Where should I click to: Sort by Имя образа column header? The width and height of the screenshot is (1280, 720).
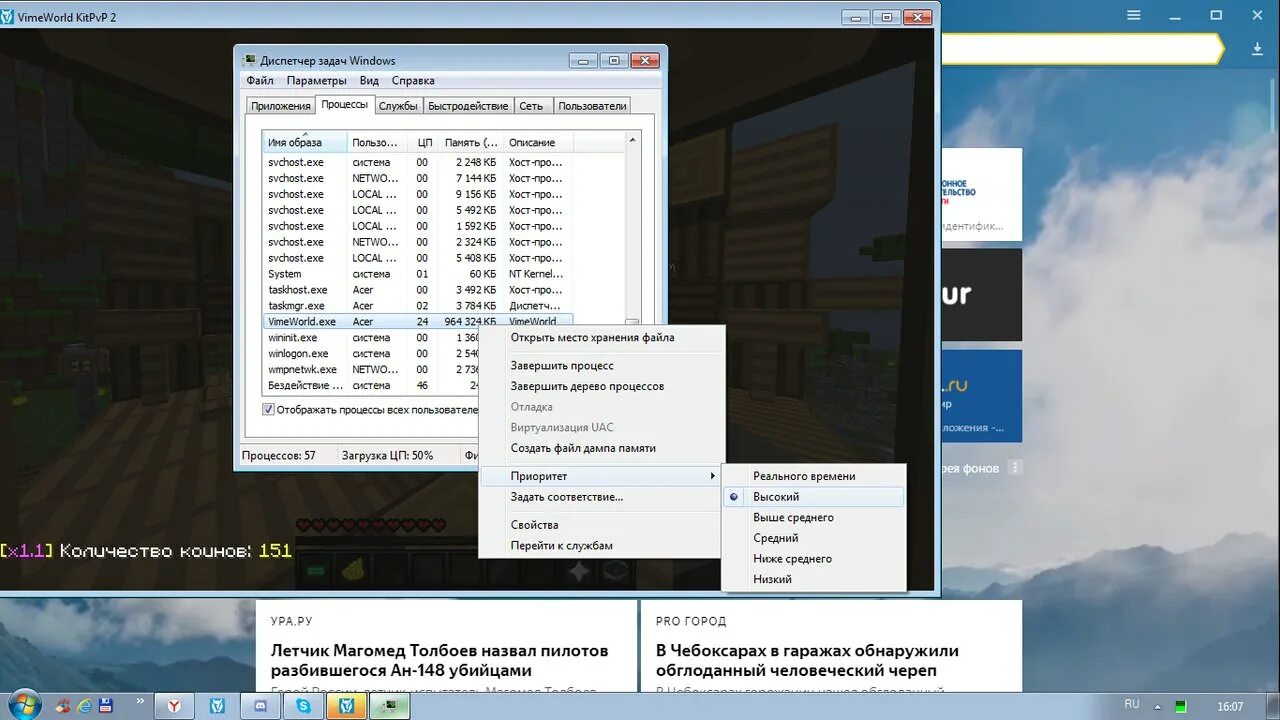305,142
